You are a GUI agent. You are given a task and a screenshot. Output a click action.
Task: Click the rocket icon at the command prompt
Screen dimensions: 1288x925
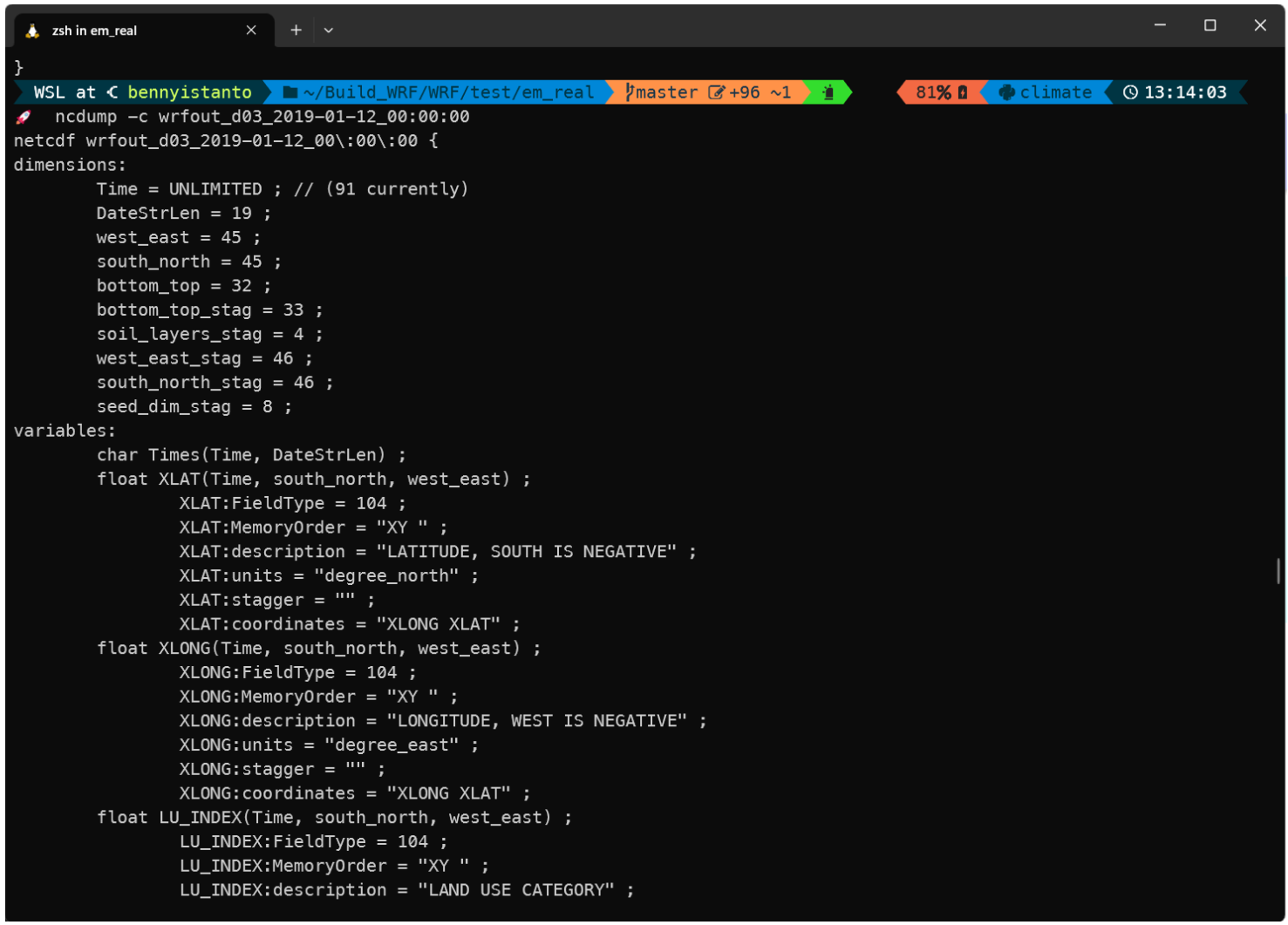[x=24, y=117]
